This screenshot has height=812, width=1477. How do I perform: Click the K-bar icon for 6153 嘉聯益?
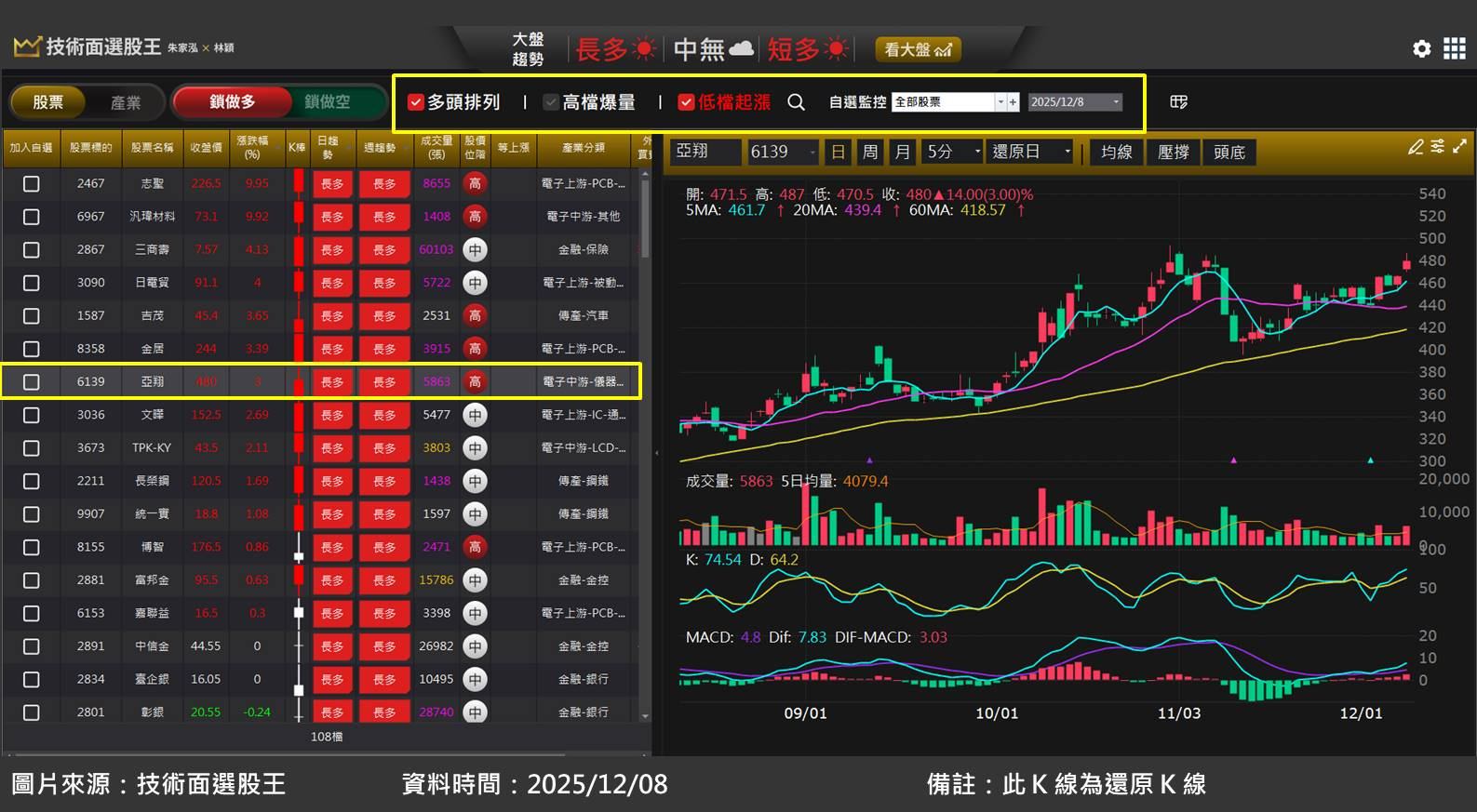pyautogui.click(x=298, y=613)
